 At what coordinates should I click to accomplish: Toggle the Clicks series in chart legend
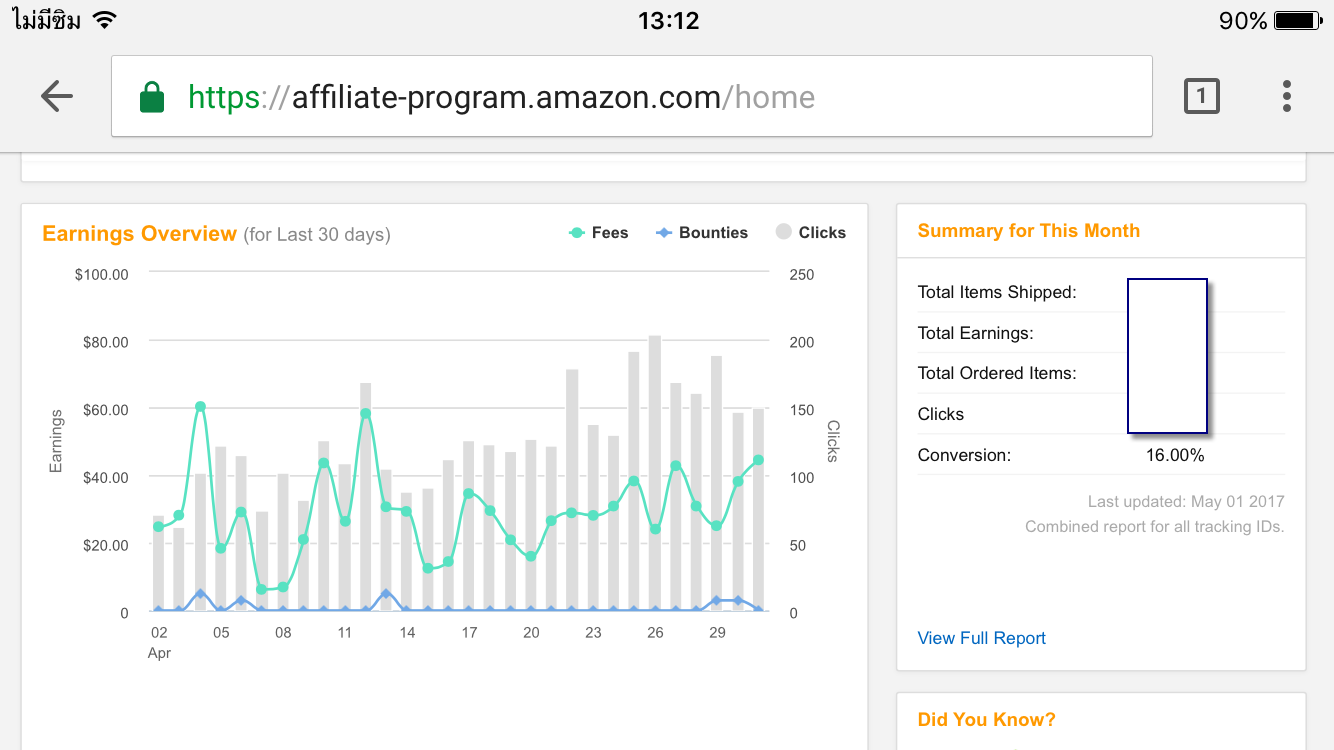click(811, 232)
